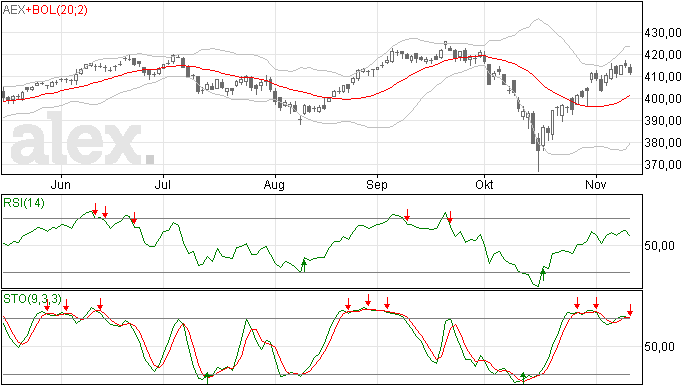690x387 pixels.
Task: Select the Nov month label
Action: coord(596,185)
